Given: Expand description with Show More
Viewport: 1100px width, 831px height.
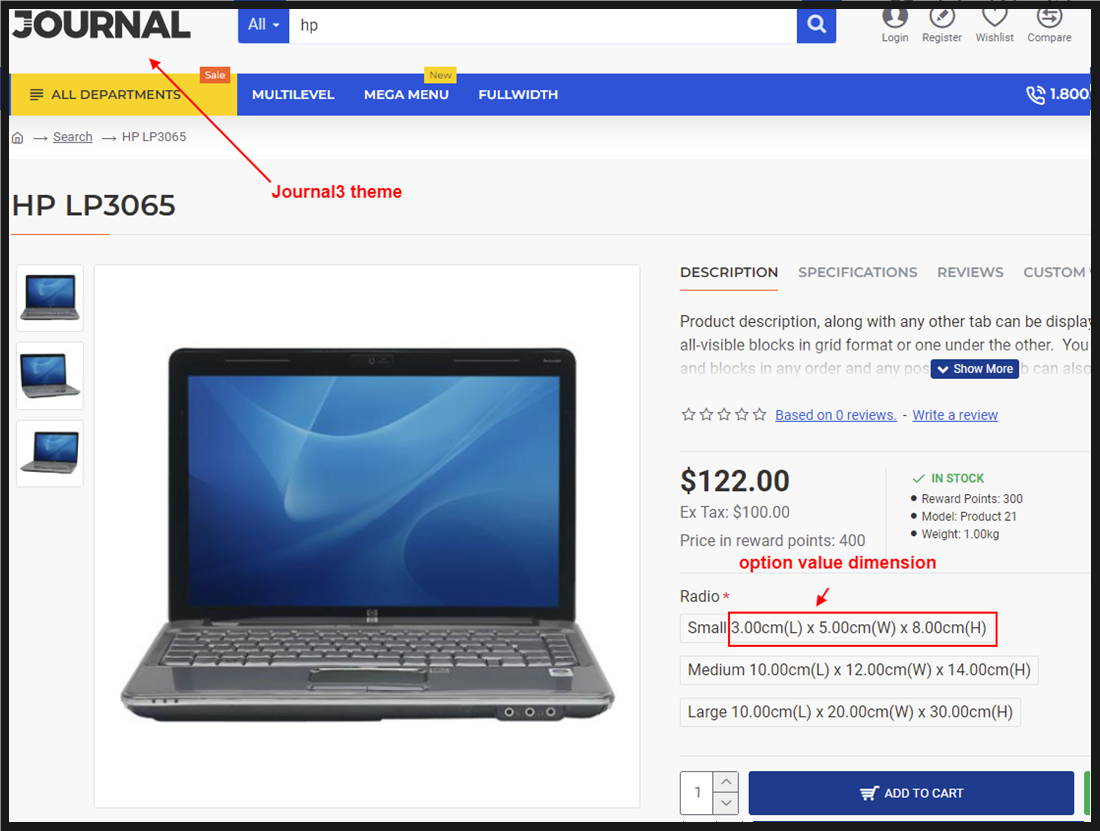Looking at the screenshot, I should point(975,369).
